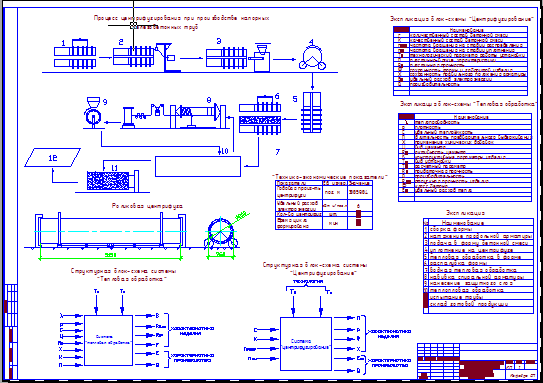Click the 'Тепловая обработка' system block rectangle
The height and width of the screenshot is (383, 543).
point(108,340)
